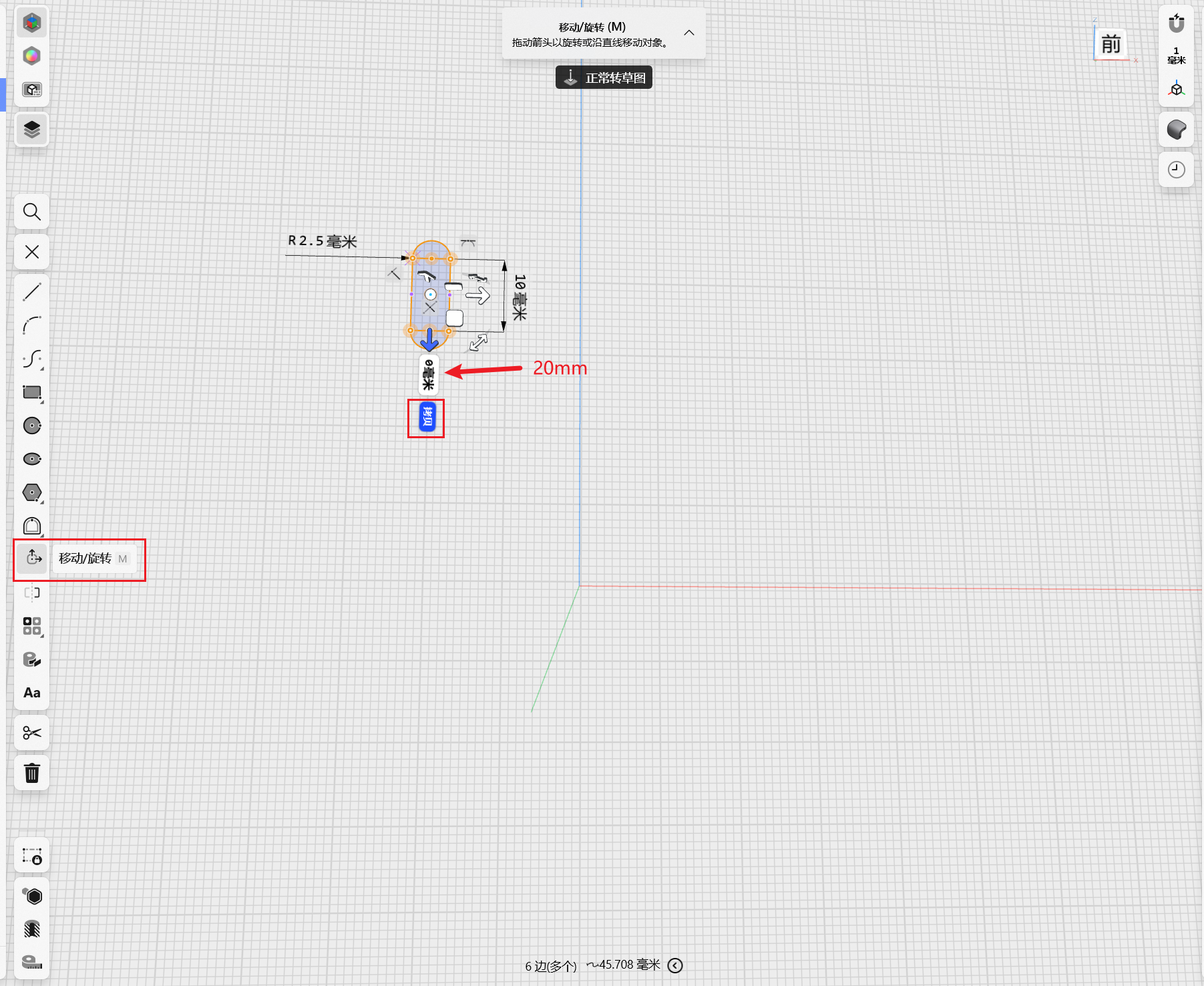Click the hatched section view icon
This screenshot has width=1204, height=986.
pos(31,929)
